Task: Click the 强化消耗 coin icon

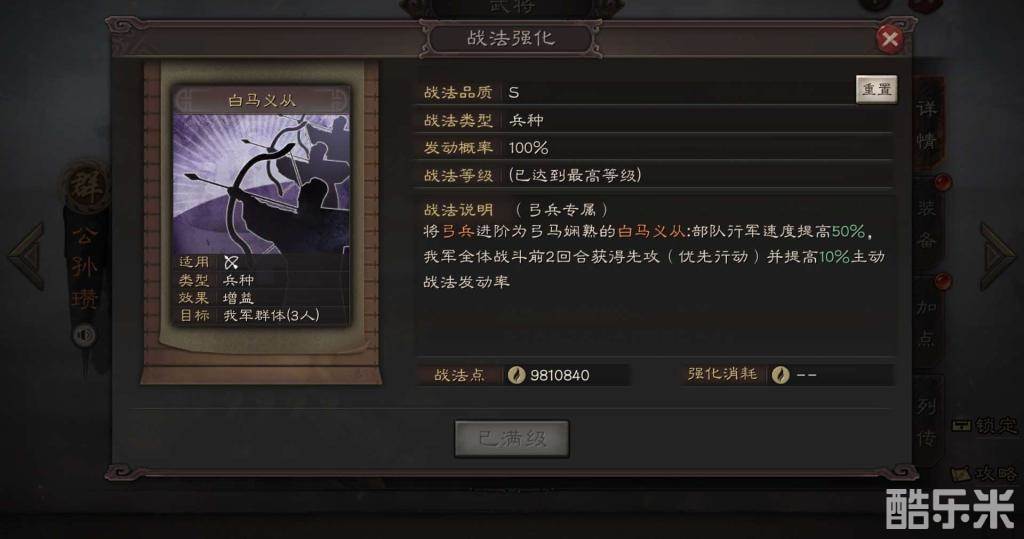Action: pos(780,375)
